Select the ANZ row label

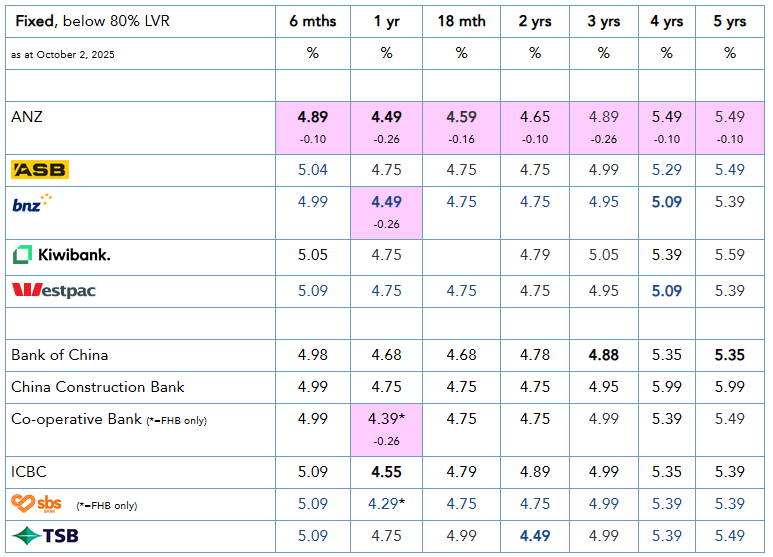[x=27, y=117]
